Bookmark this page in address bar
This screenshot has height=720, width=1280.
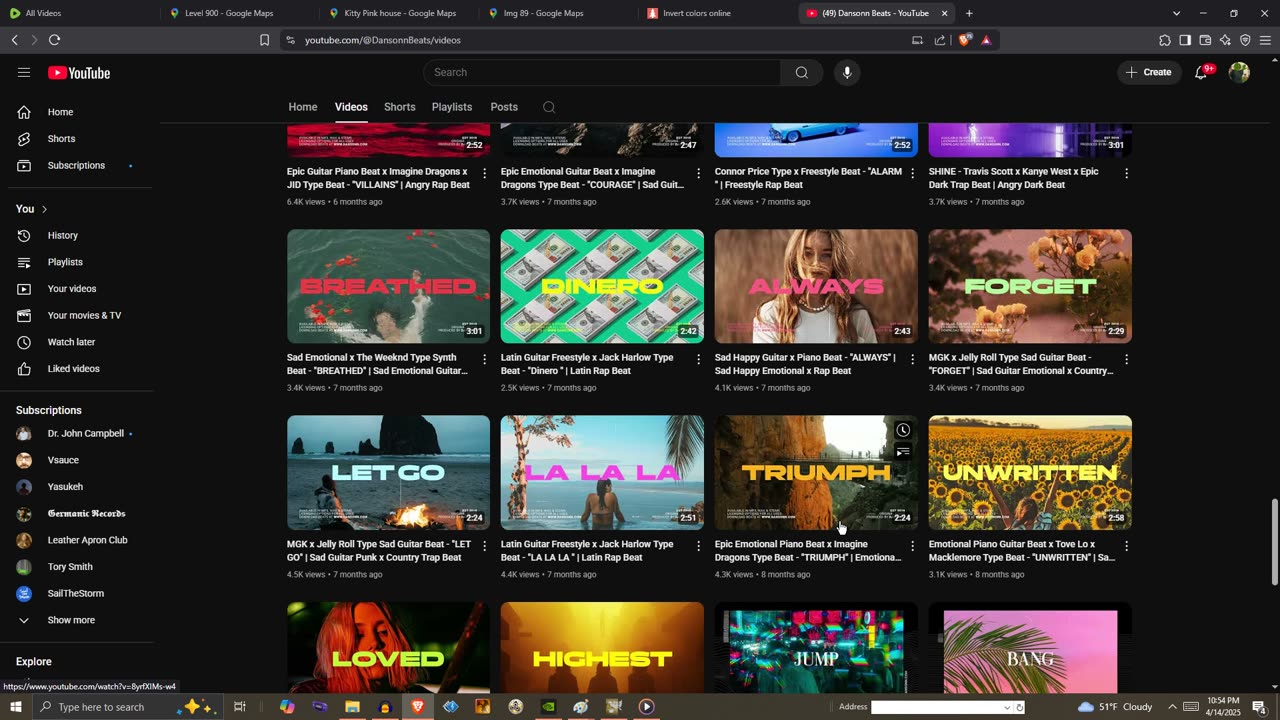point(264,40)
